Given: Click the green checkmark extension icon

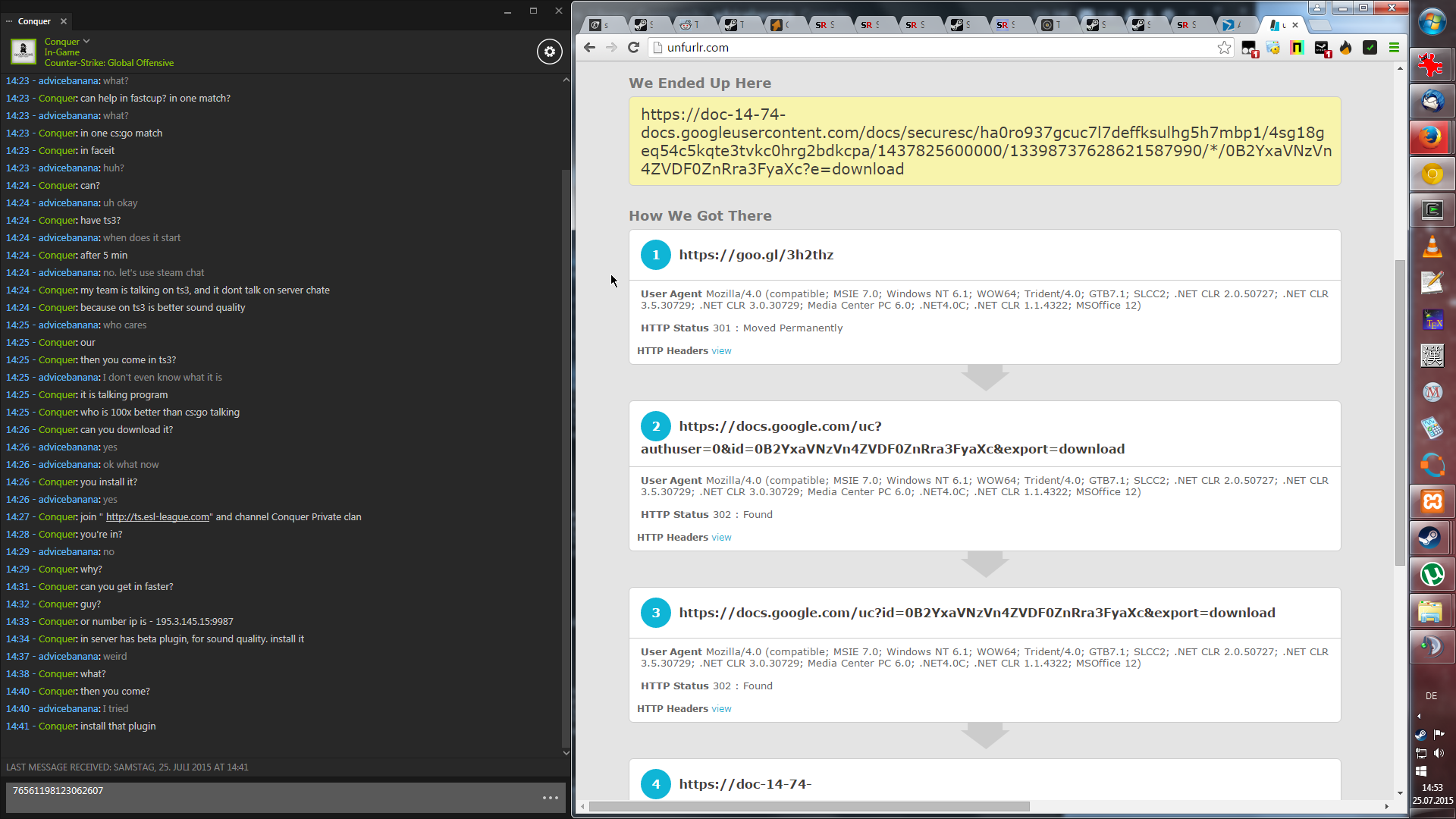Looking at the screenshot, I should tap(1370, 48).
